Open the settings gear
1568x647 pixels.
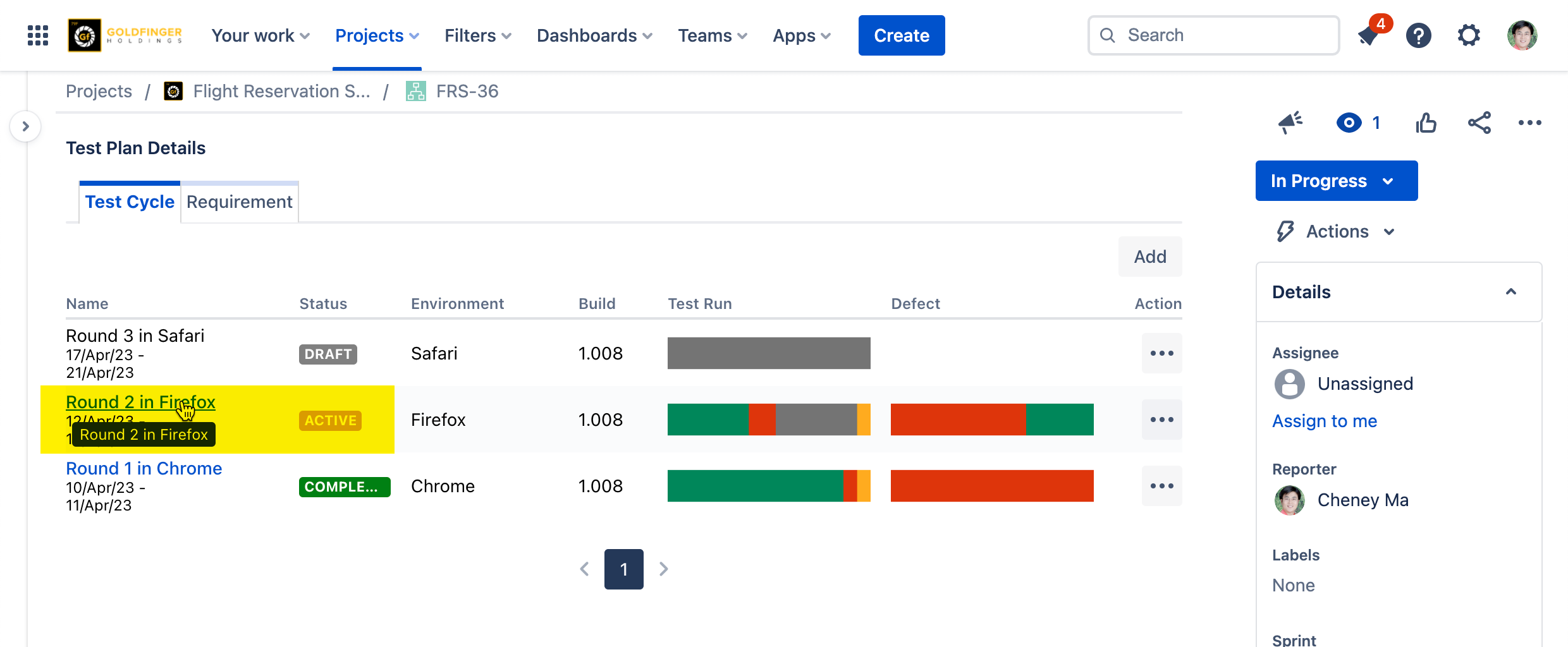point(1469,35)
